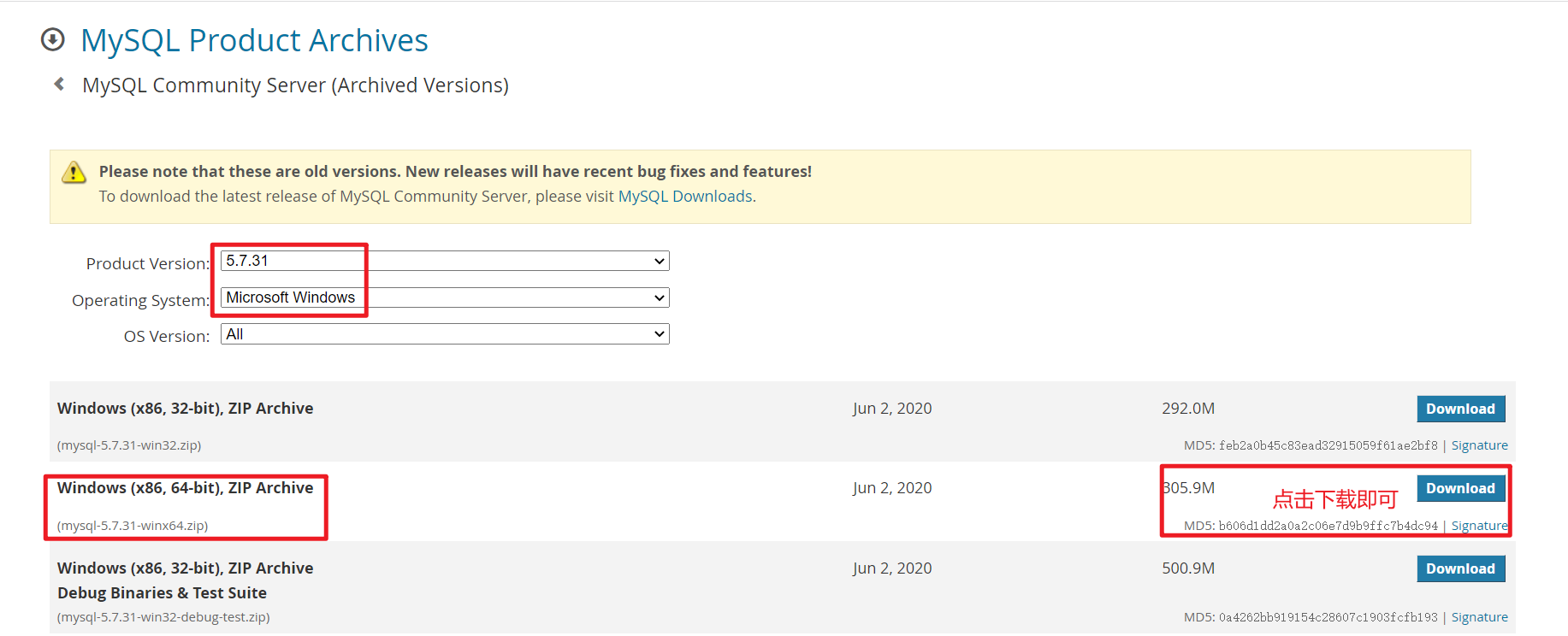Screen dimensions: 1568x636
Task: Click file name (mysql-5.7.31-win32.zip)
Action: [x=129, y=445]
